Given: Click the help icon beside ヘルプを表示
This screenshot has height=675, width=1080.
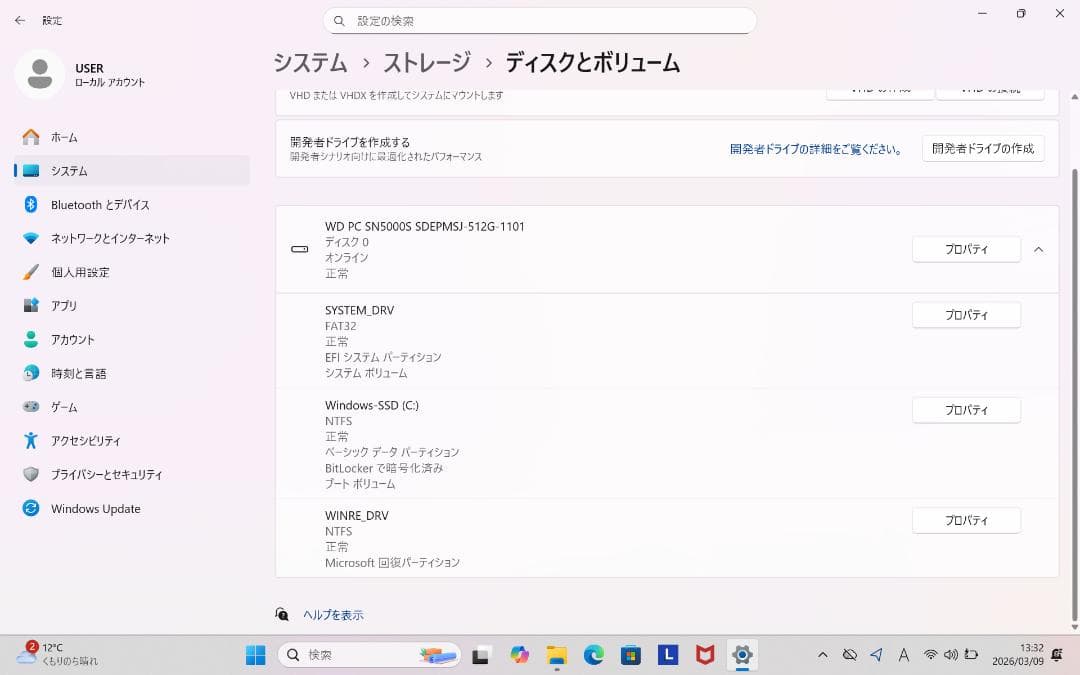Looking at the screenshot, I should pos(282,614).
